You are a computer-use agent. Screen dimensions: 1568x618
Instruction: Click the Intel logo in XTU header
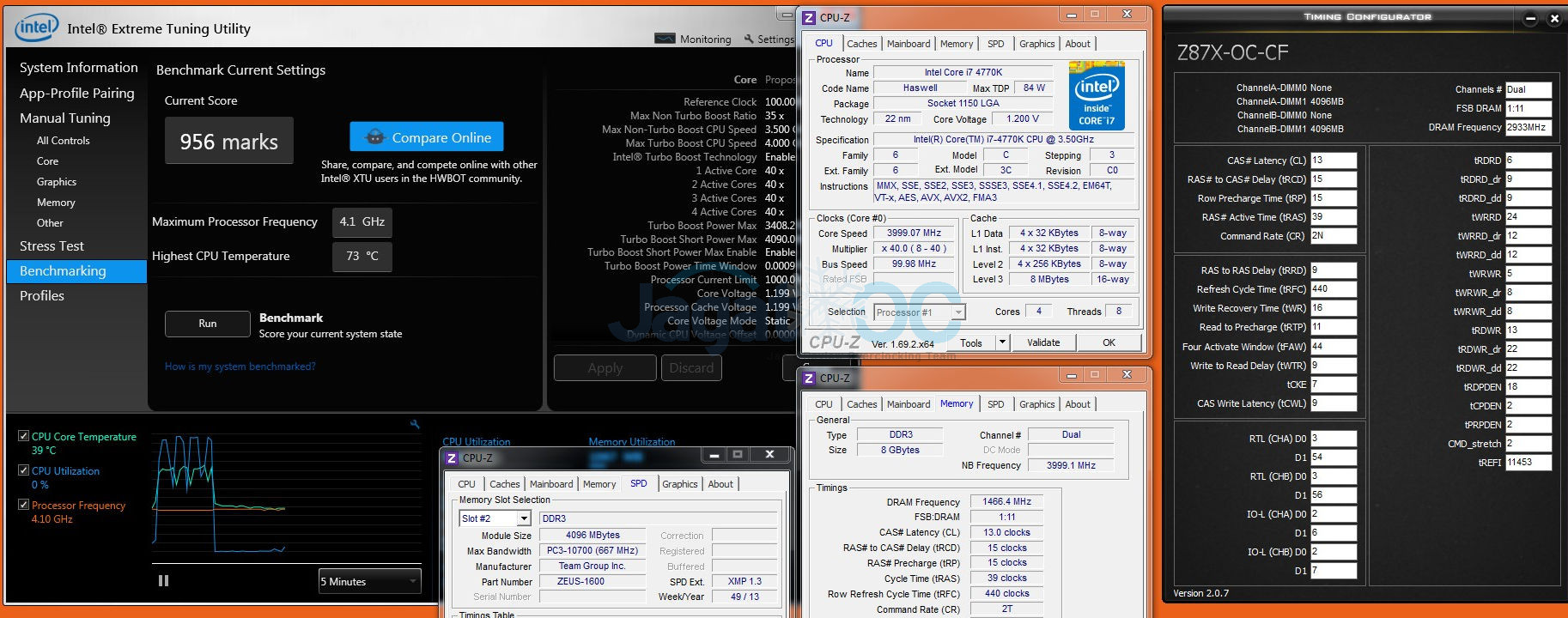(36, 27)
